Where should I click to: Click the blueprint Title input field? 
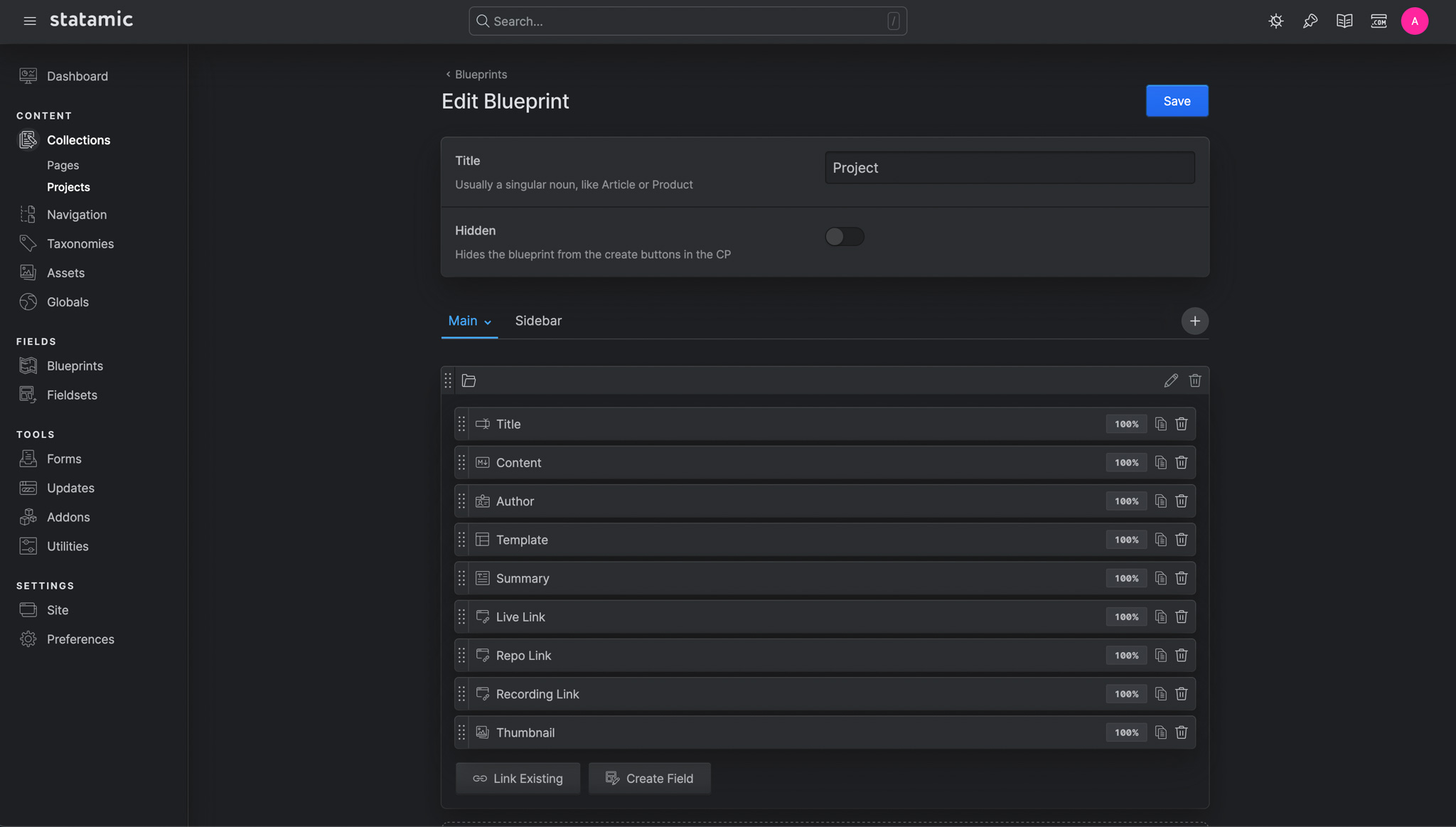tap(1010, 168)
